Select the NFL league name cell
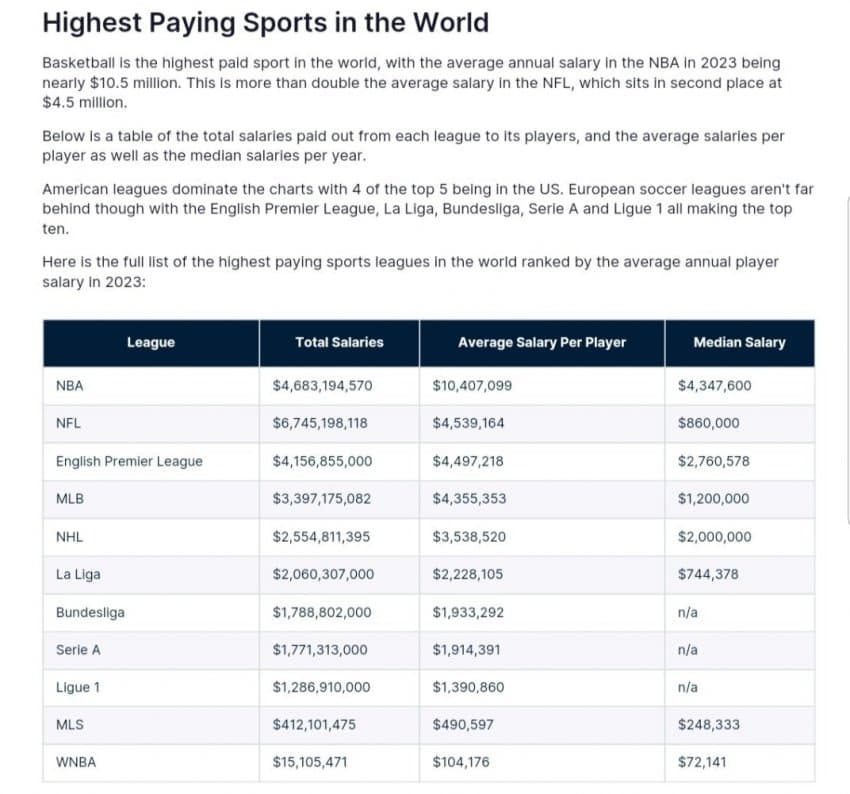The image size is (850, 794). (151, 423)
